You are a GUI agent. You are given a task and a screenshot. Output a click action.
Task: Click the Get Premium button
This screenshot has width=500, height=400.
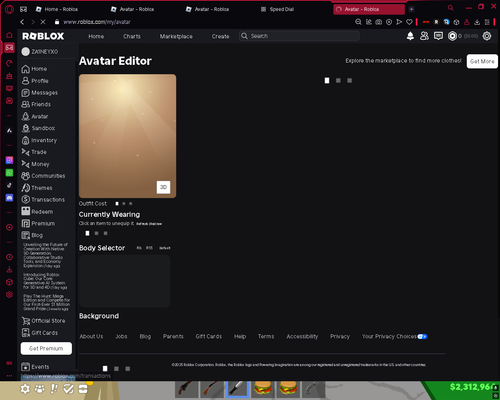coord(46,348)
